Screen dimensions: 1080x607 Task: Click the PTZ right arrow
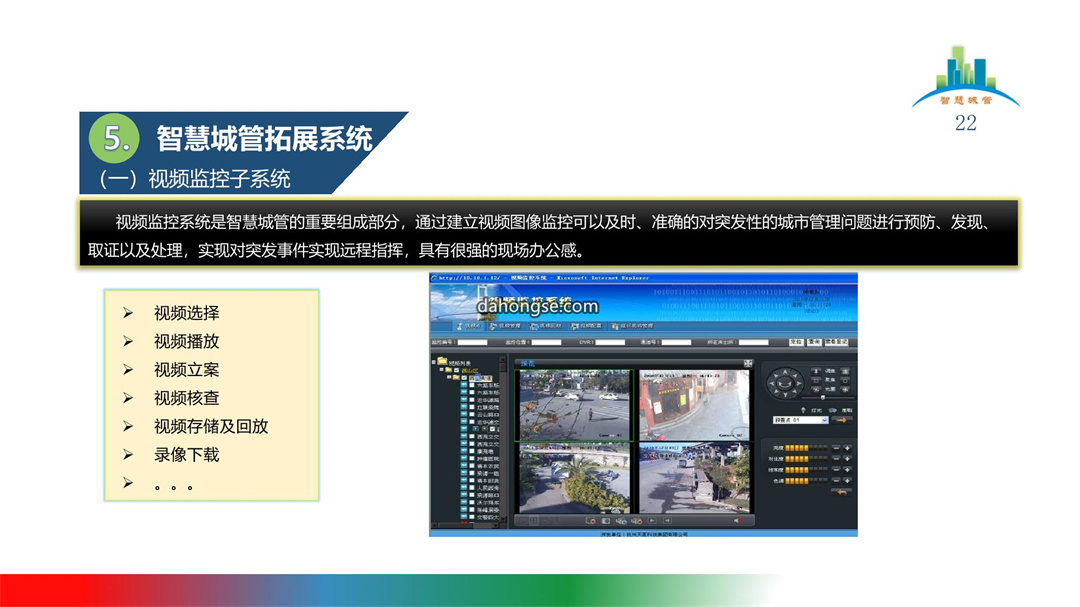tap(799, 383)
